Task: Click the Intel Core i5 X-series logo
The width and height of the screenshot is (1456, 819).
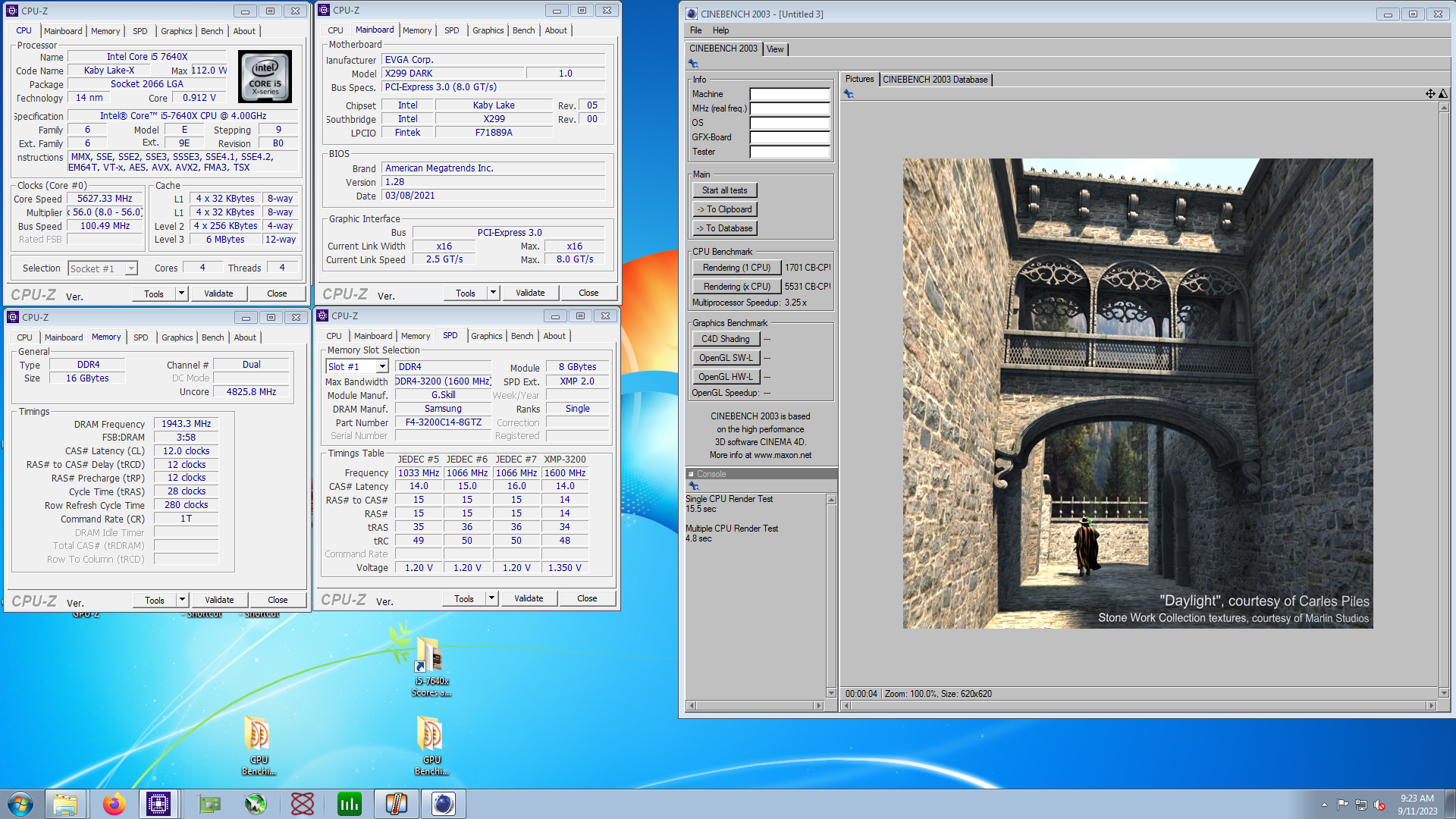Action: 265,77
